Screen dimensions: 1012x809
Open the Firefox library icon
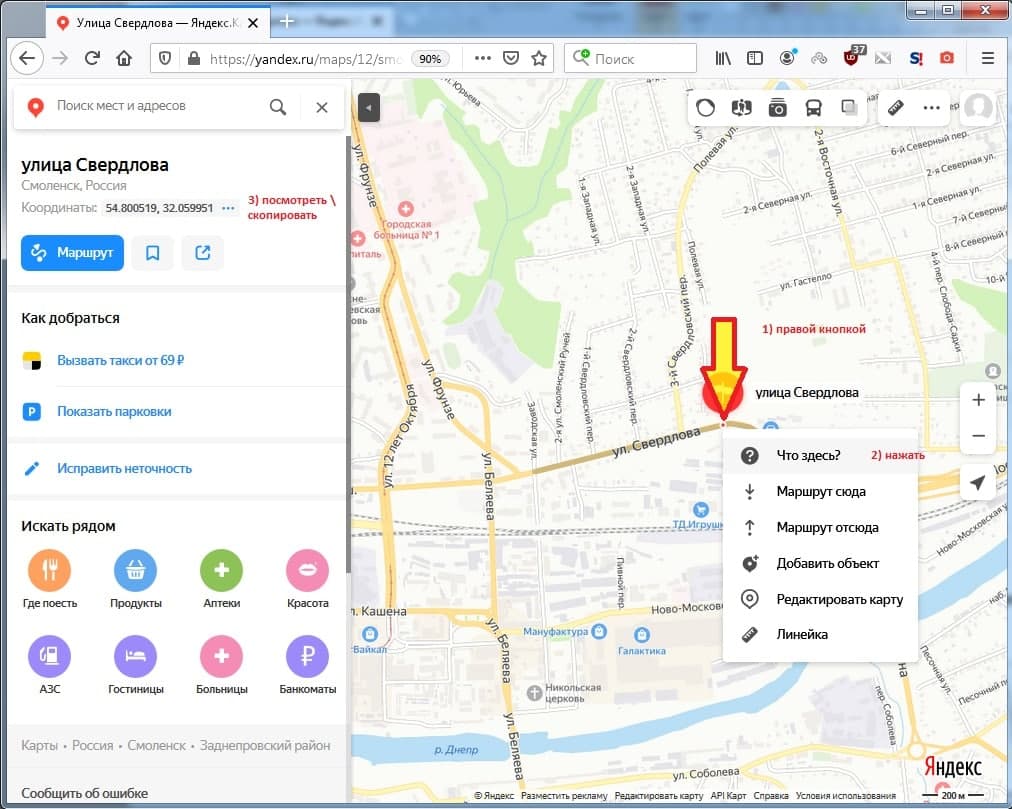723,59
